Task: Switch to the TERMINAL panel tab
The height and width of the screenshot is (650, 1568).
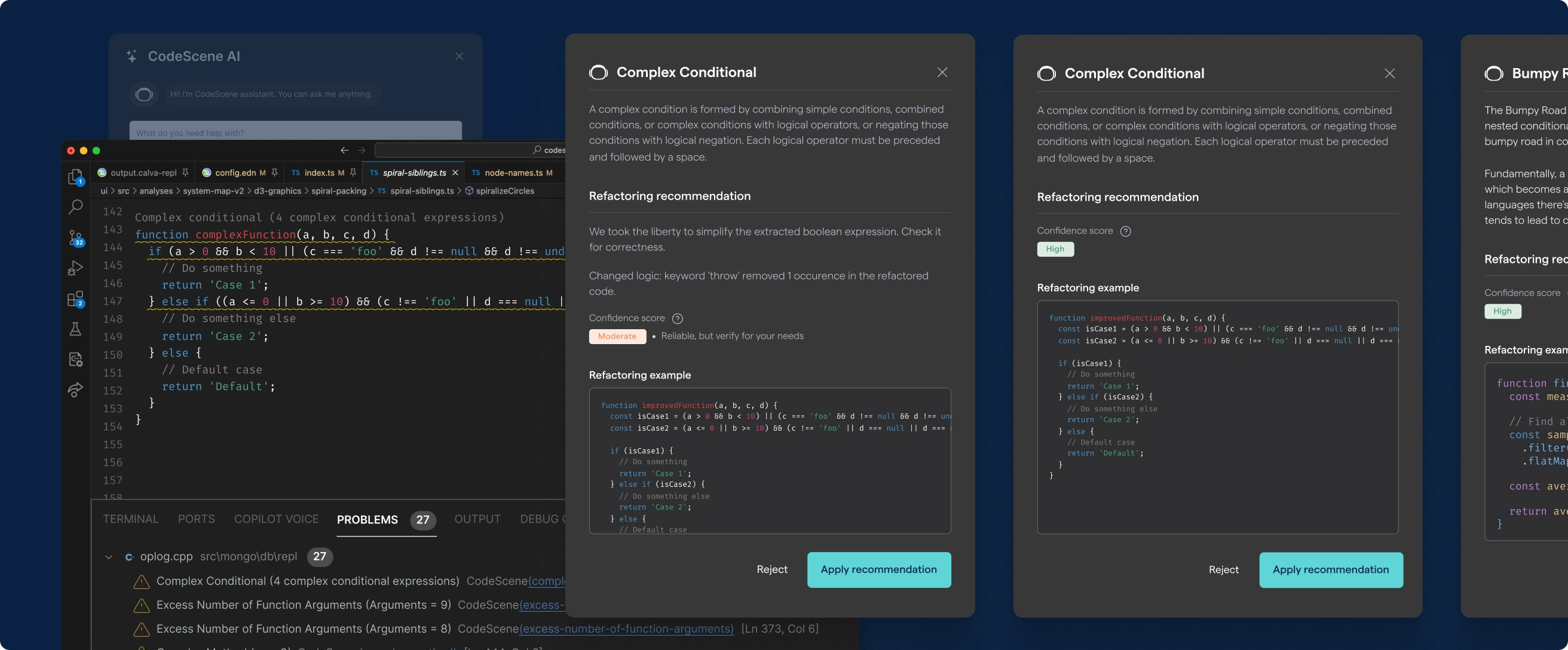Action: [x=130, y=519]
